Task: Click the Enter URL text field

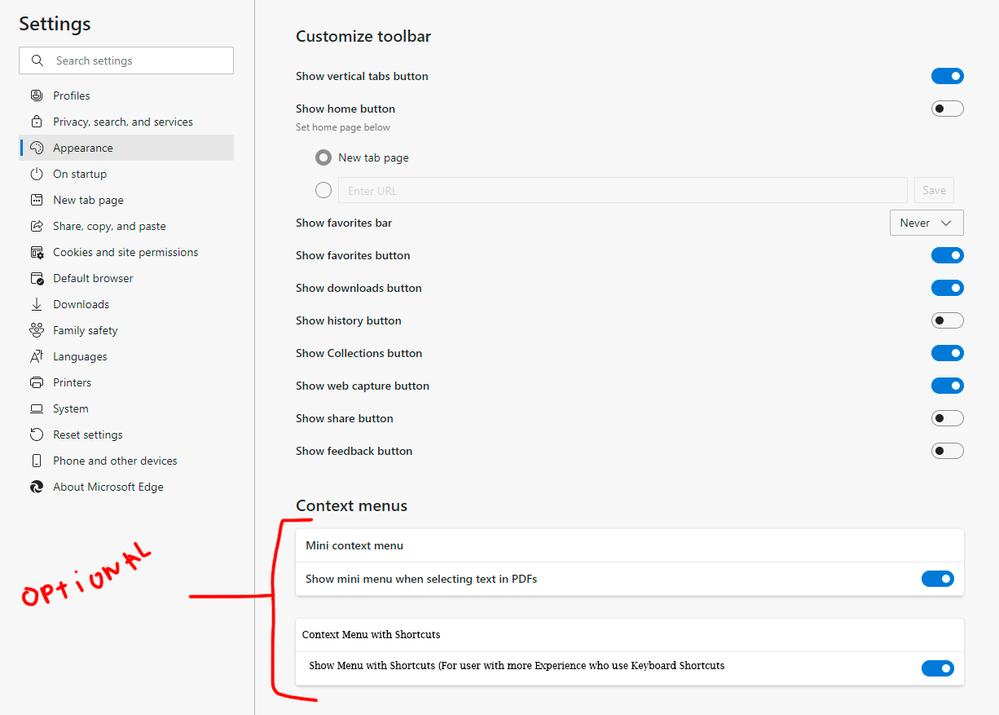Action: click(x=622, y=191)
